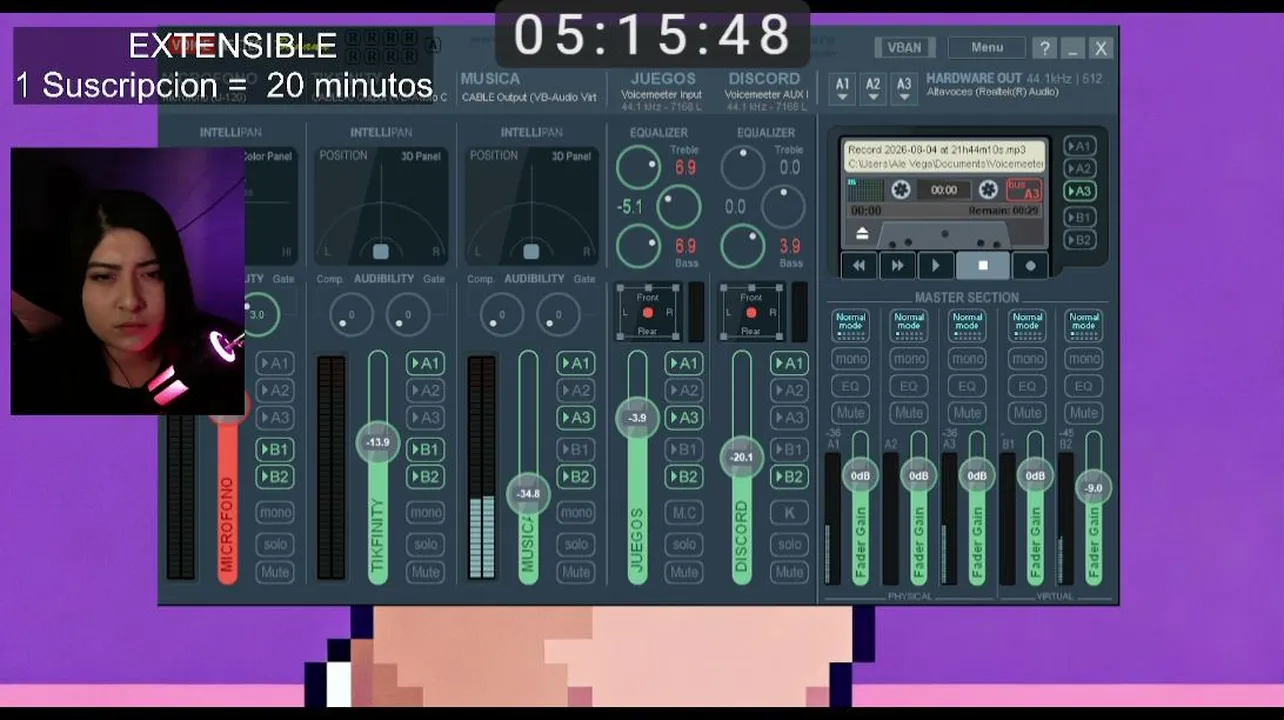
Task: Open the VBAN settings
Action: pyautogui.click(x=904, y=48)
